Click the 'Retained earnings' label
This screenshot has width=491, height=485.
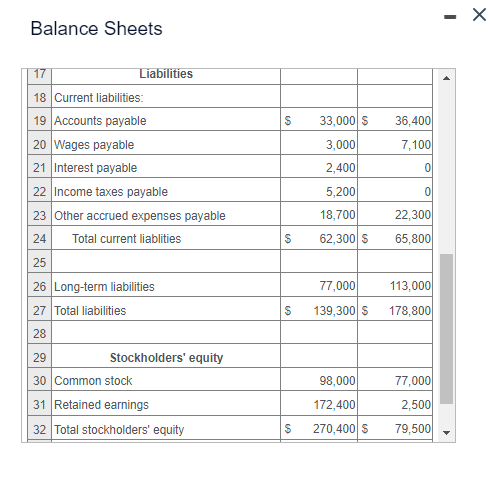pyautogui.click(x=101, y=405)
